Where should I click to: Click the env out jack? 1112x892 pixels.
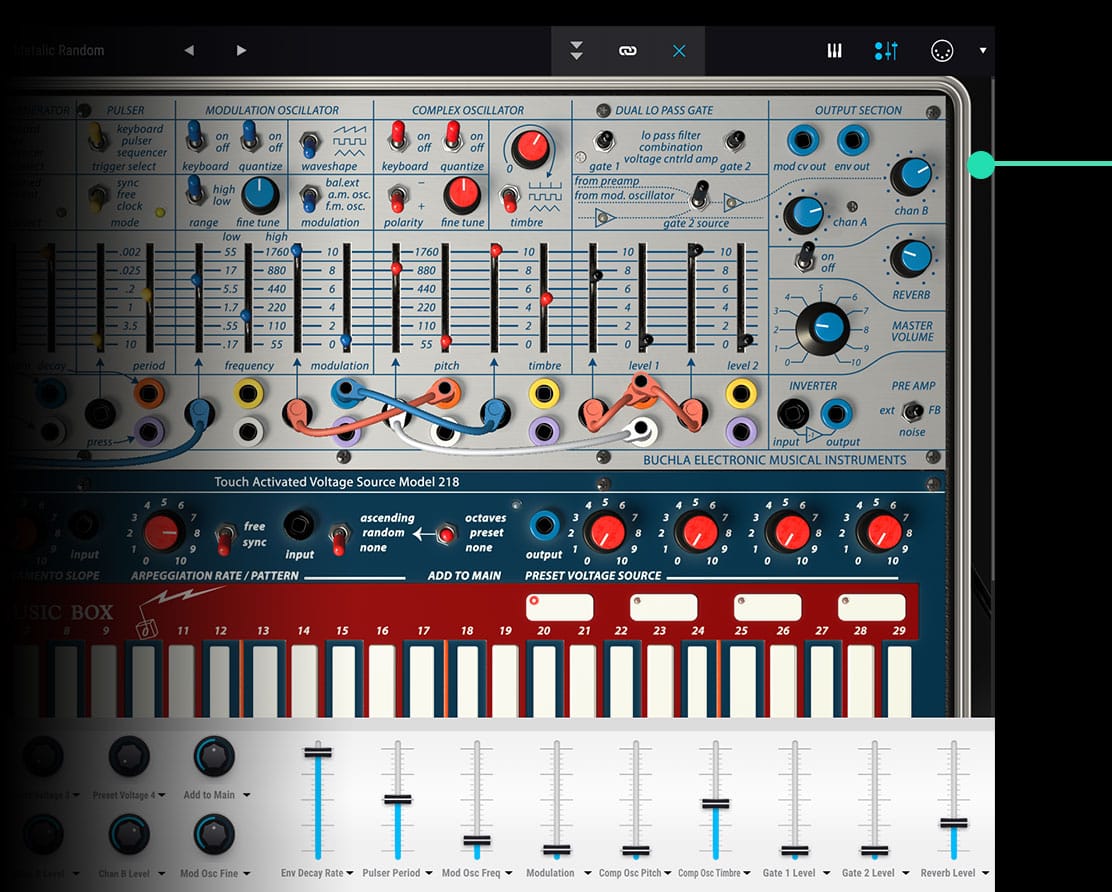[852, 140]
